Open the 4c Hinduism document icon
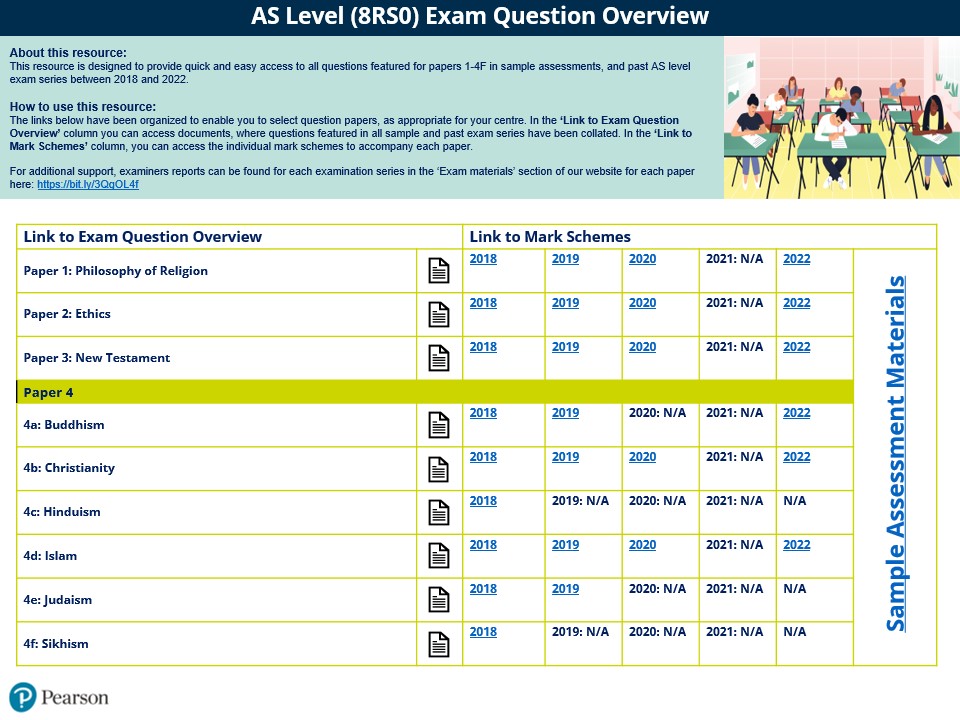960x720 pixels. [x=439, y=512]
